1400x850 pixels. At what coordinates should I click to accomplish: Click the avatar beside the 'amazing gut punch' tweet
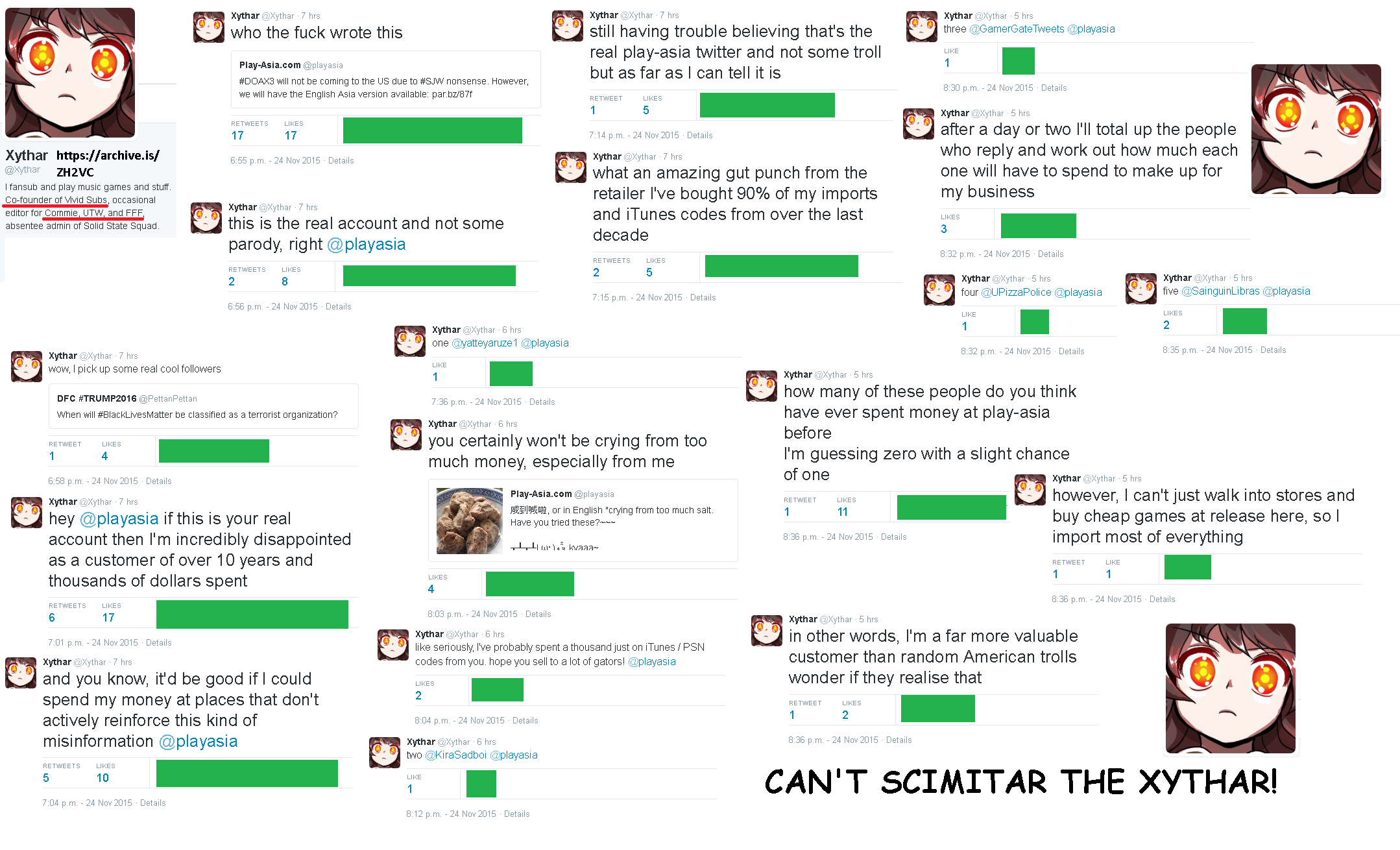point(571,167)
